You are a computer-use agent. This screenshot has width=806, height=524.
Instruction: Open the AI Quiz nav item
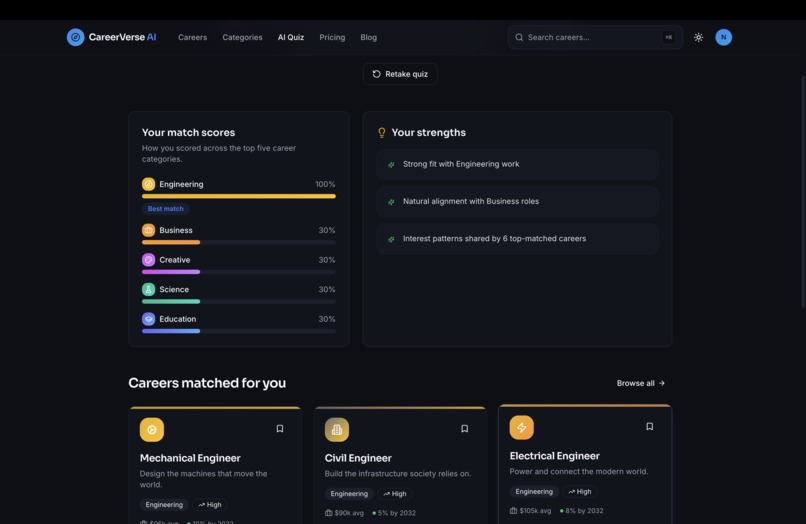click(291, 37)
